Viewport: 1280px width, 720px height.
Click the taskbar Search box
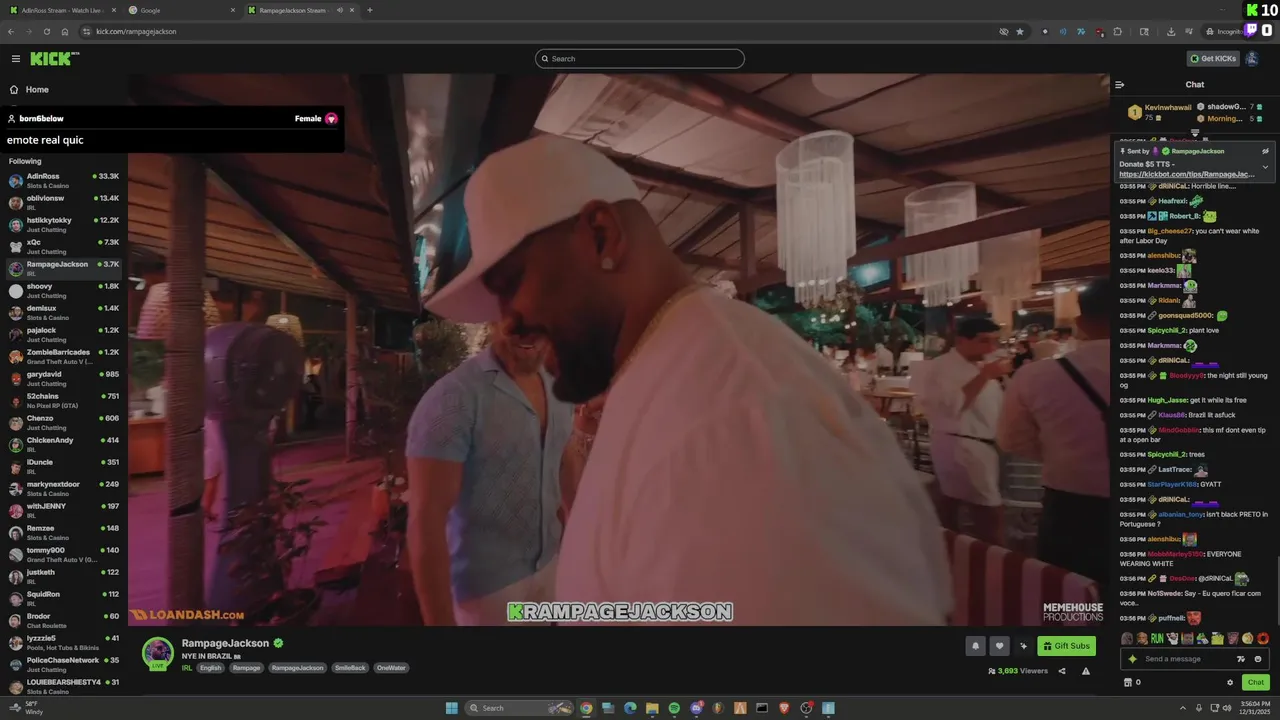pyautogui.click(x=519, y=708)
